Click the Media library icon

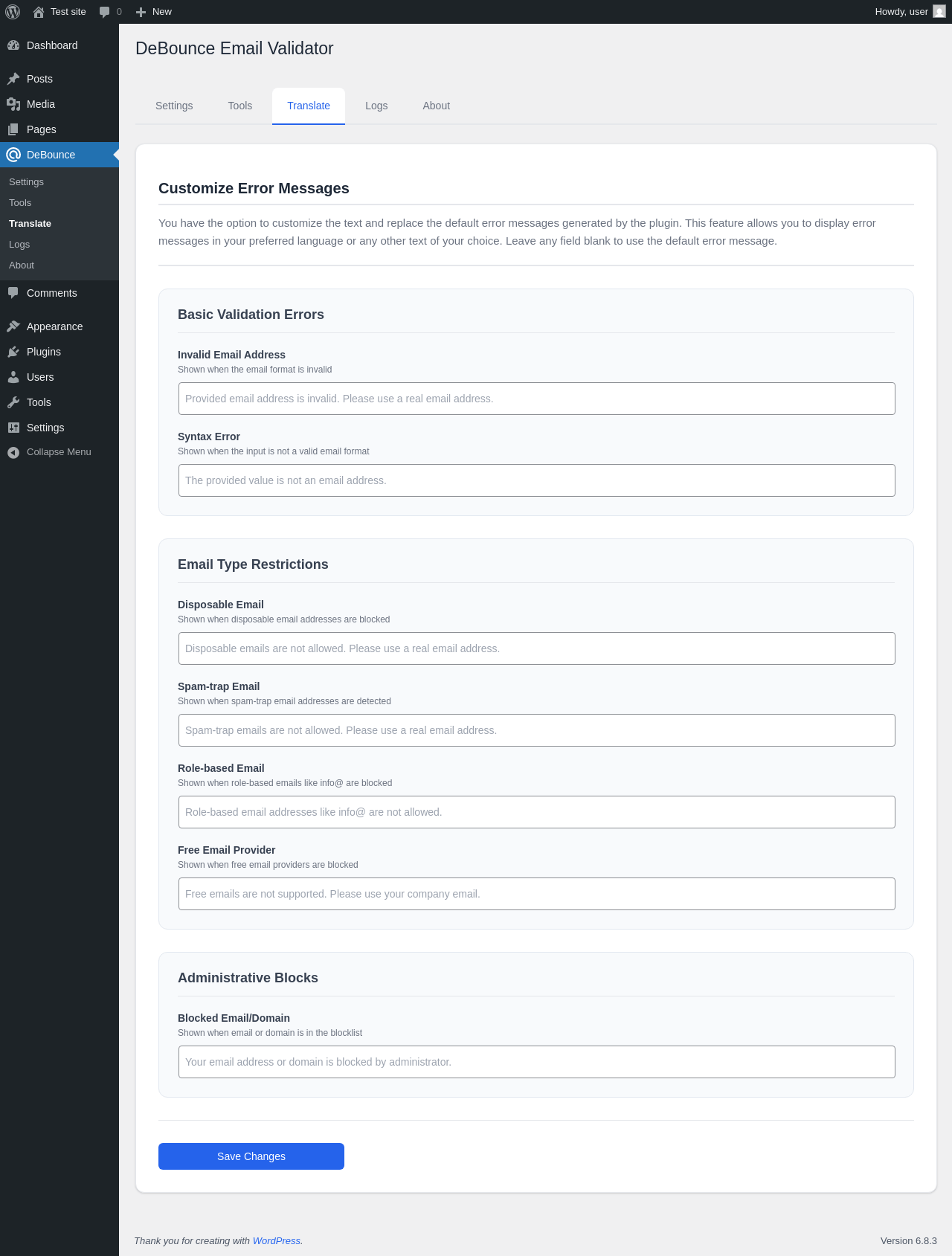coord(13,104)
